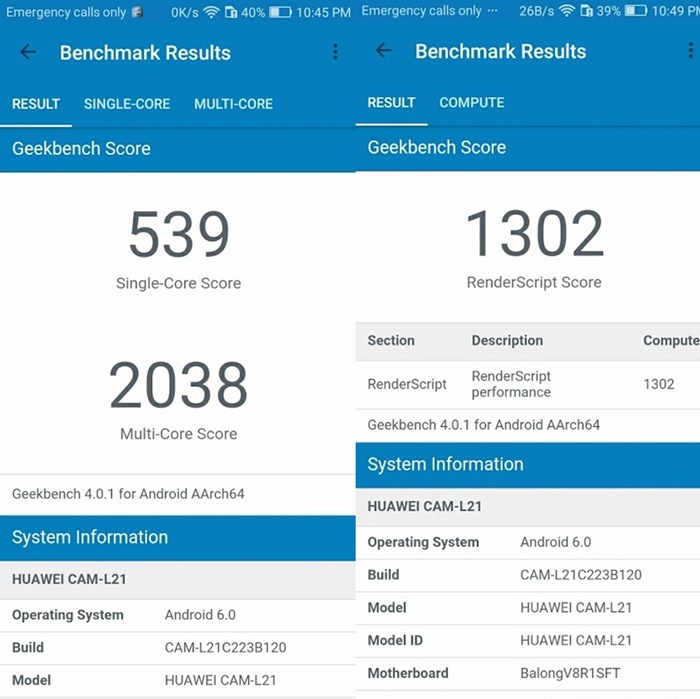
Task: Tap right Benchmark Results title
Action: [x=500, y=51]
